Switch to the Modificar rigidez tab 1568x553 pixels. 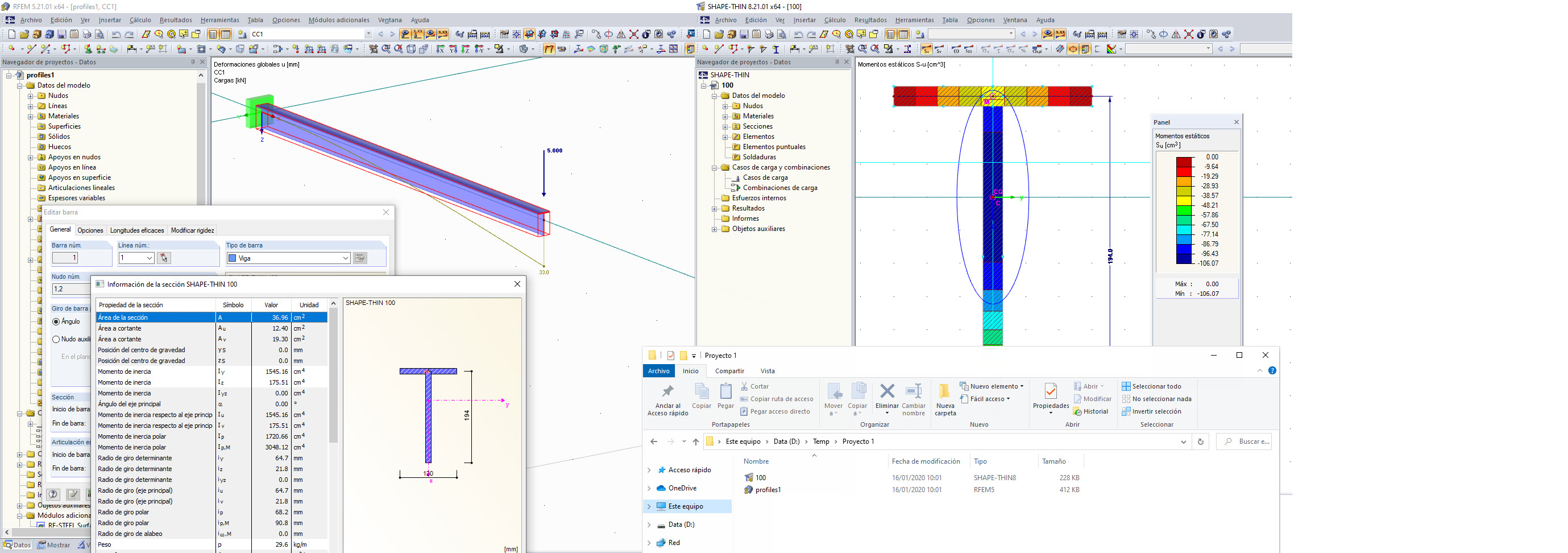point(192,230)
